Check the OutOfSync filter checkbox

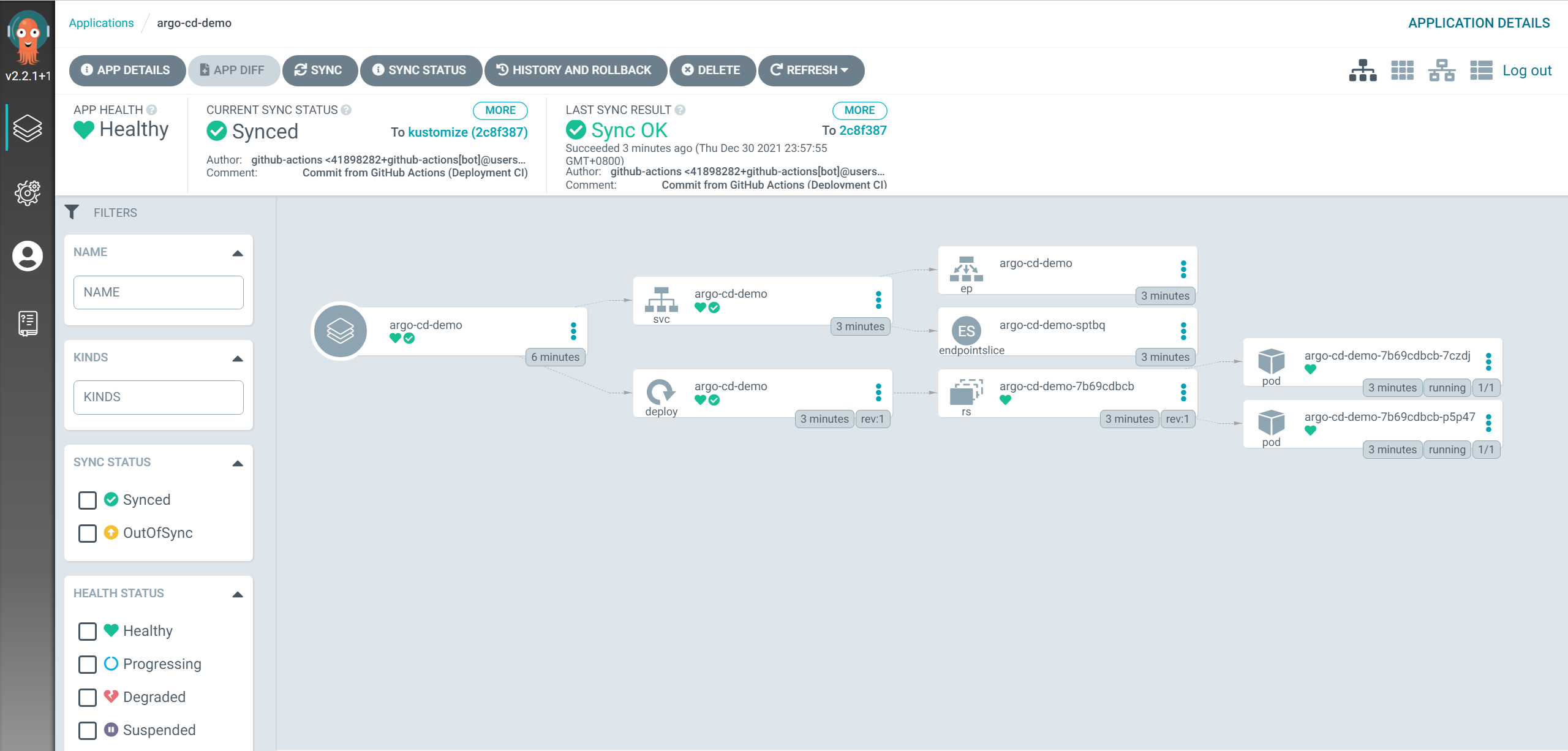pos(88,533)
